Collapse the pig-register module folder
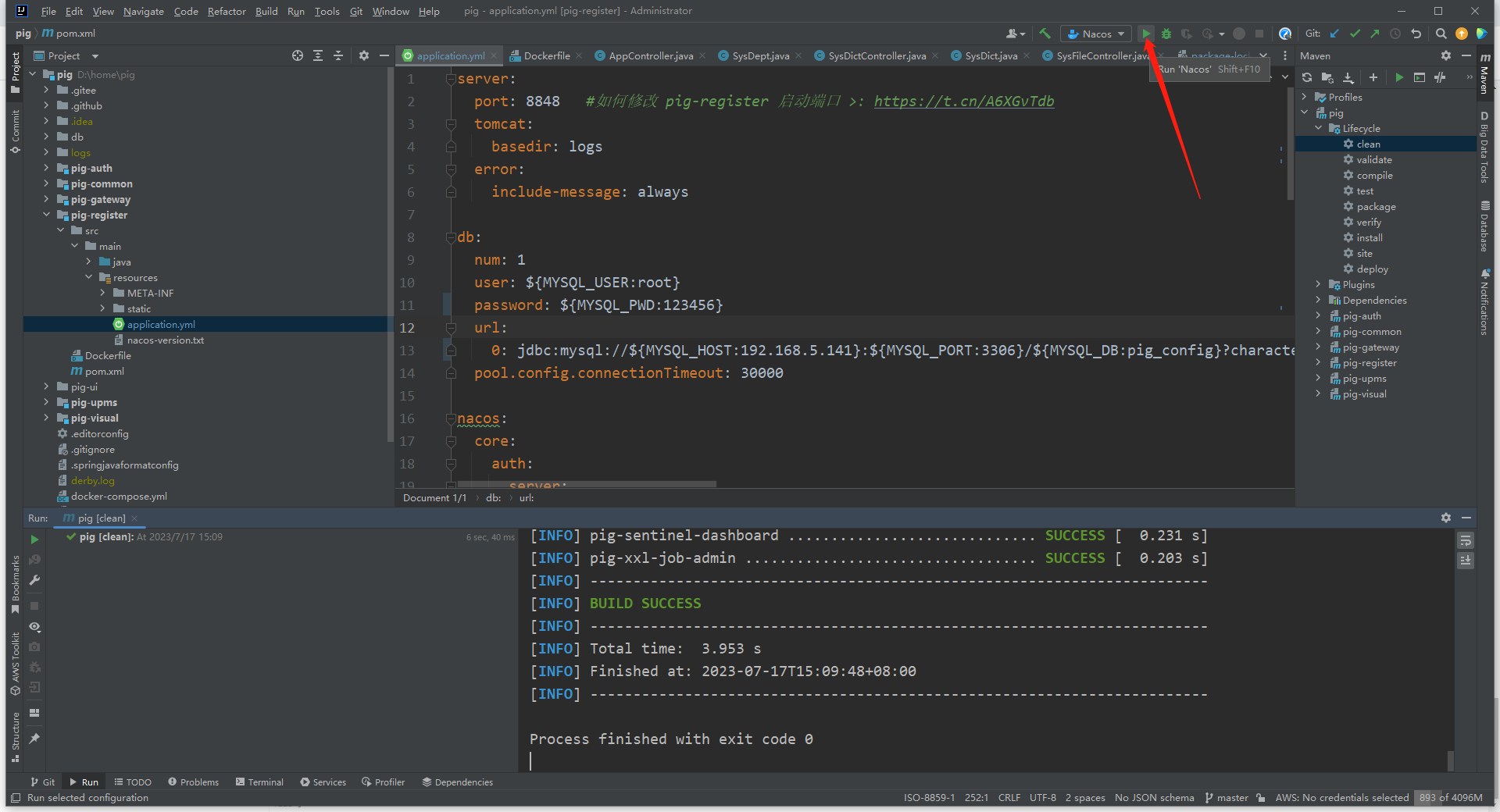 tap(46, 215)
